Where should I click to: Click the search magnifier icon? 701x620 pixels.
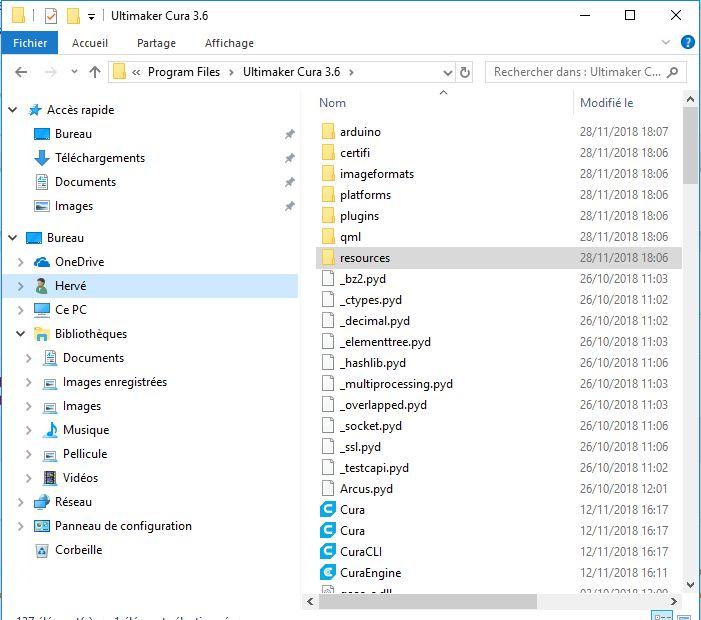[x=672, y=72]
